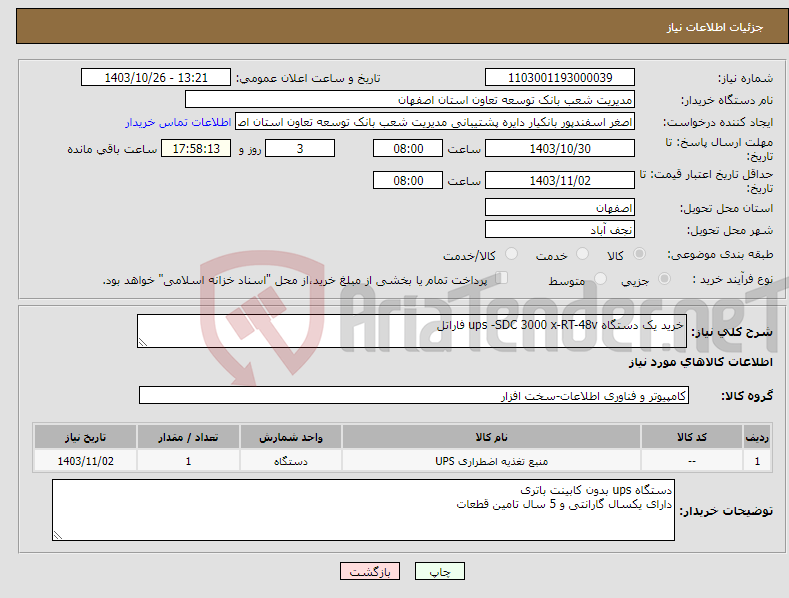Open the اطلاعات تماس خریدار link
Screen dimensions: 789x598
coord(178,122)
